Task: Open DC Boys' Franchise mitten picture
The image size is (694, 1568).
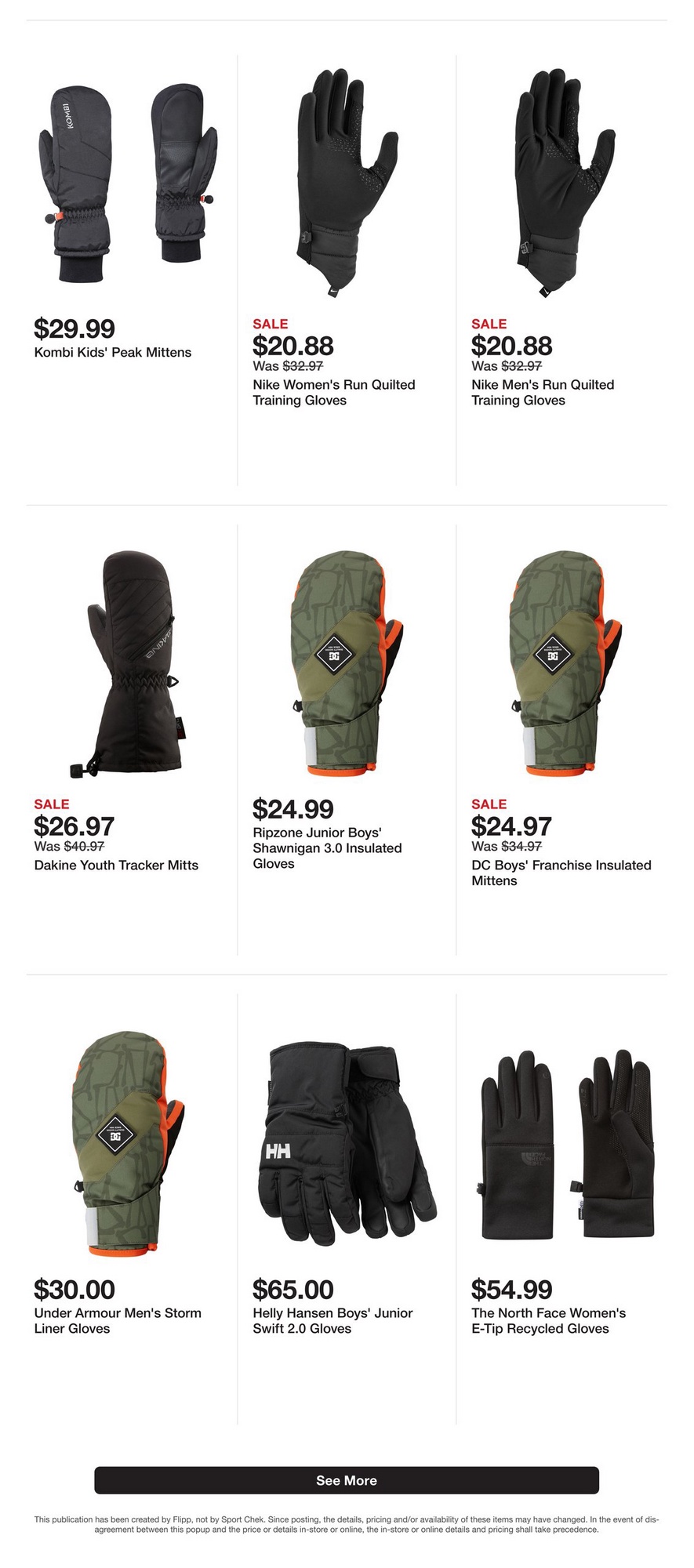Action: coord(565,664)
